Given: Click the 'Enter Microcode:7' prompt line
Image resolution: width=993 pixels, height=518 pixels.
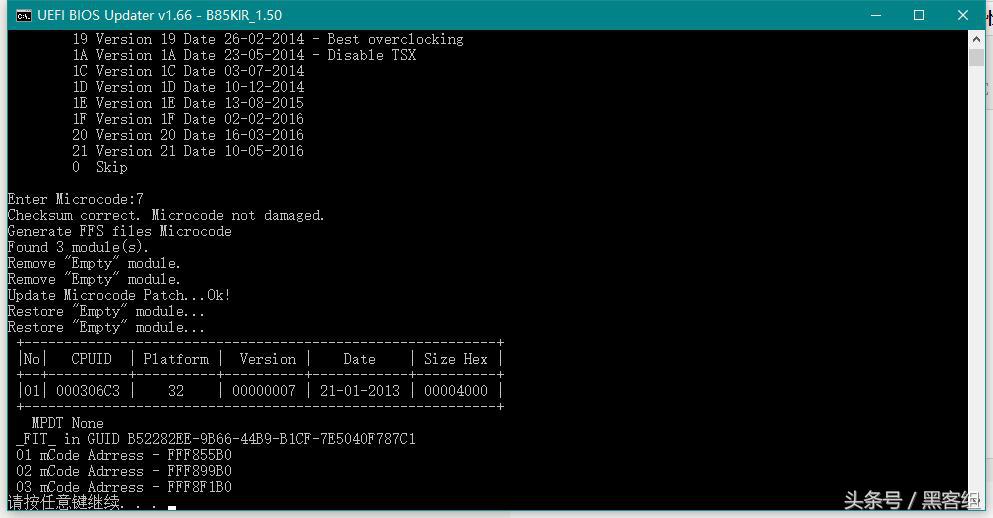Looking at the screenshot, I should pos(76,199).
